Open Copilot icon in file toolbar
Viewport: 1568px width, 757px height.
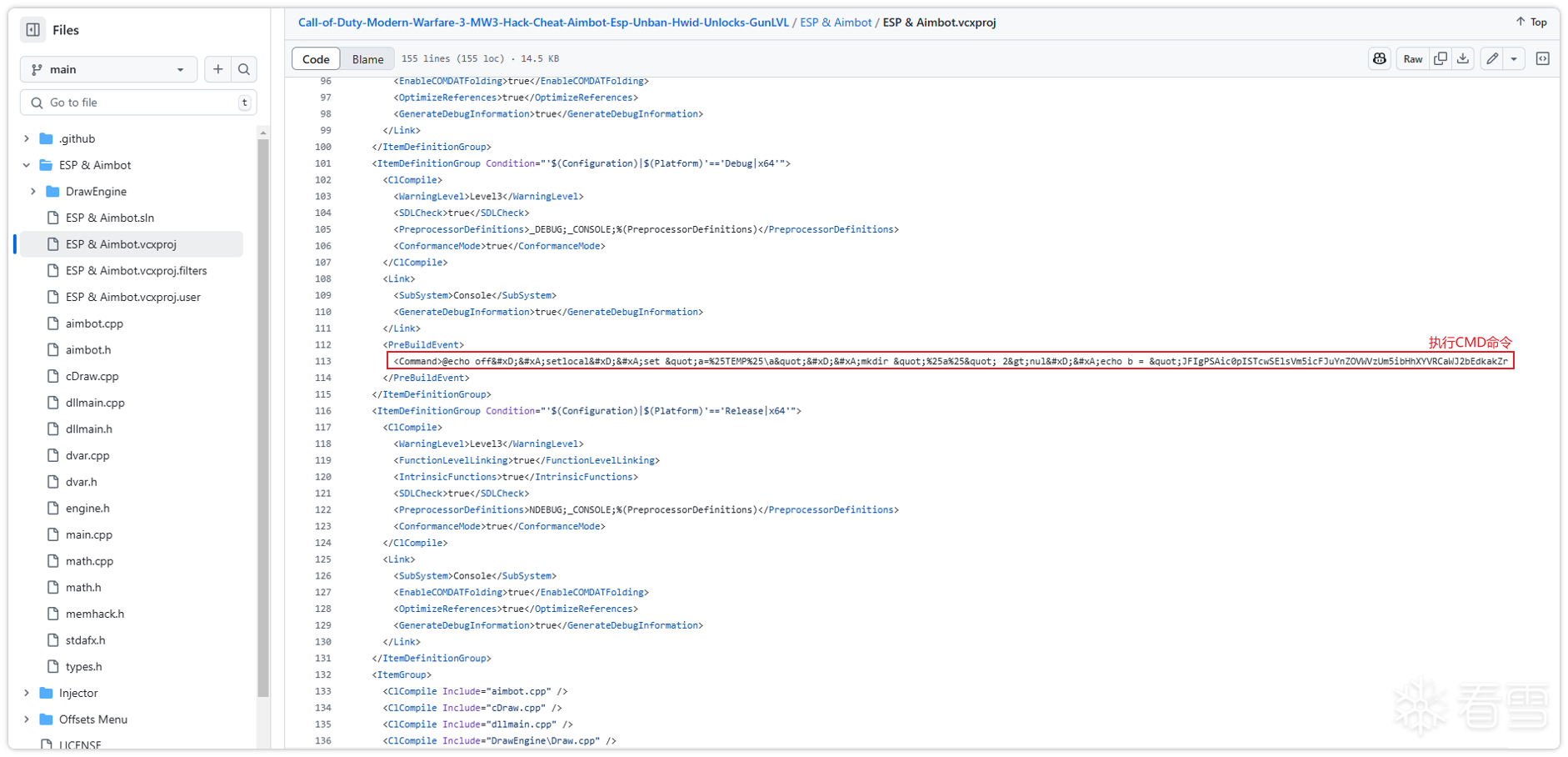click(x=1380, y=58)
